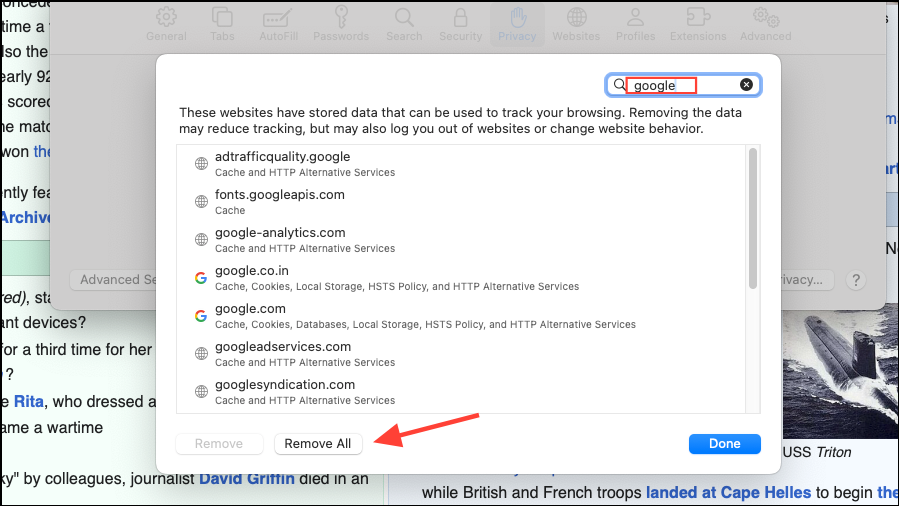The height and width of the screenshot is (506, 899).
Task: Click the Google logo beside google.com
Action: 201,316
